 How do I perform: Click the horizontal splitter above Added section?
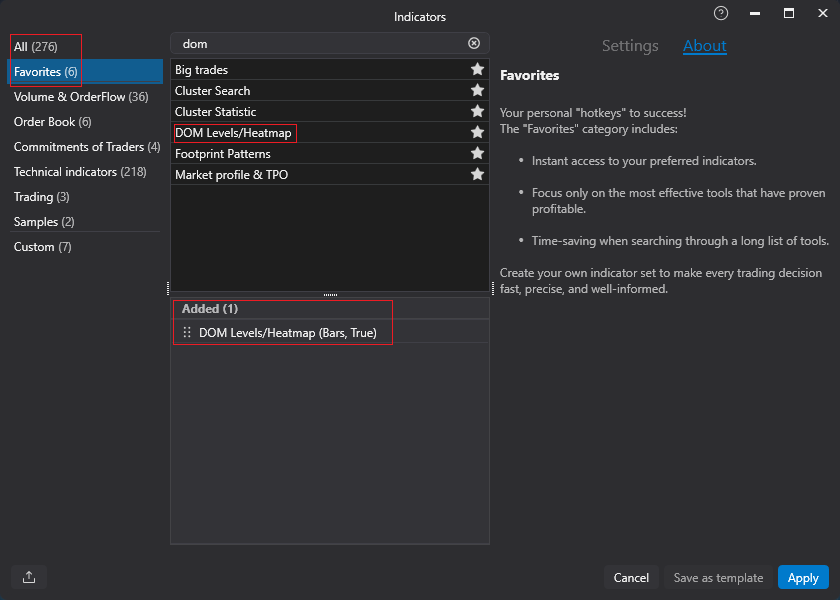[330, 295]
